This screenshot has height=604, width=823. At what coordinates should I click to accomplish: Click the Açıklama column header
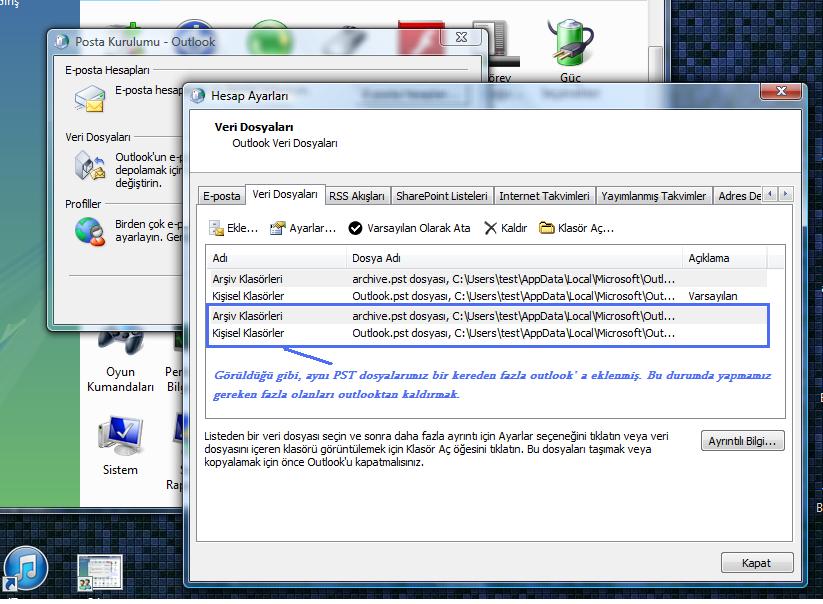tap(724, 258)
